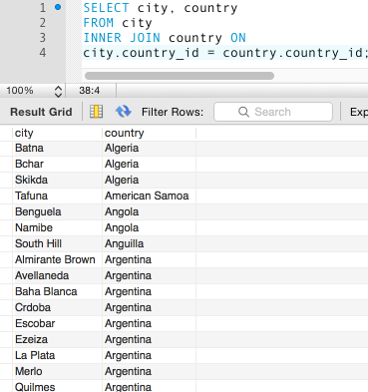Click the Argentina cell in Escobar row

(x=149, y=323)
